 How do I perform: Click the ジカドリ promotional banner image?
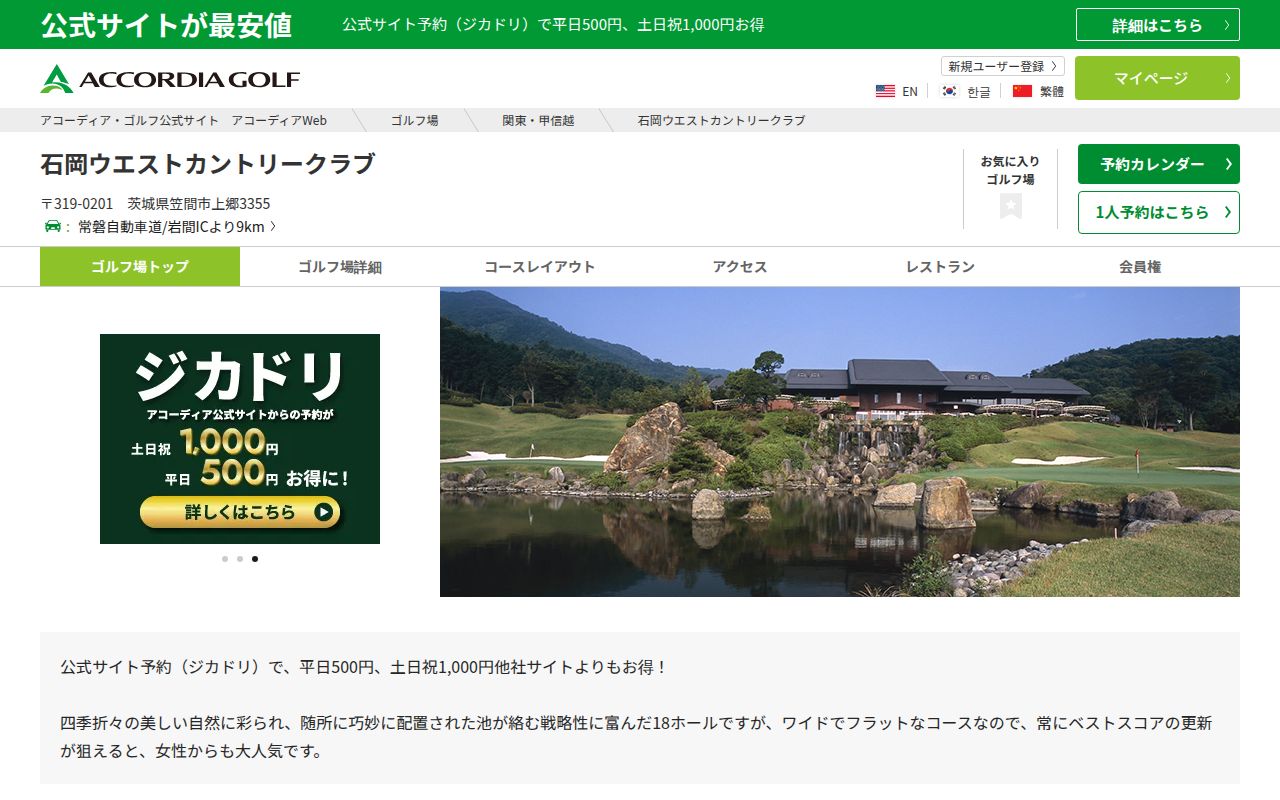pos(240,439)
